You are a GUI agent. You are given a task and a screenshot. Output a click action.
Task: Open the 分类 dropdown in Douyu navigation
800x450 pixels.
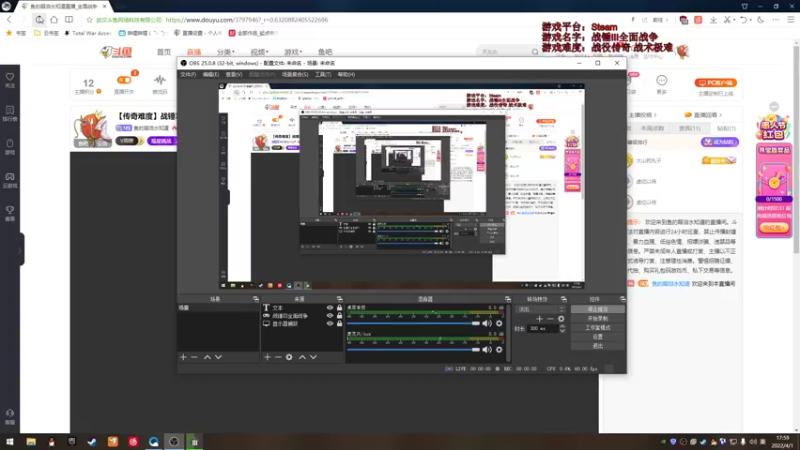point(226,52)
